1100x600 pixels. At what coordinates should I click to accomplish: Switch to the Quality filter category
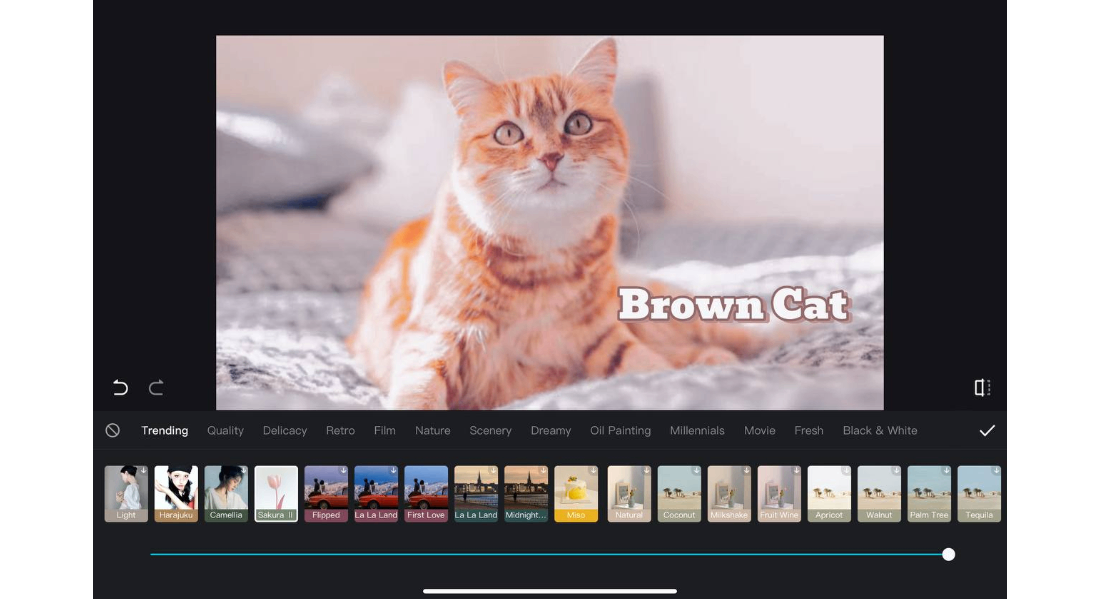225,430
